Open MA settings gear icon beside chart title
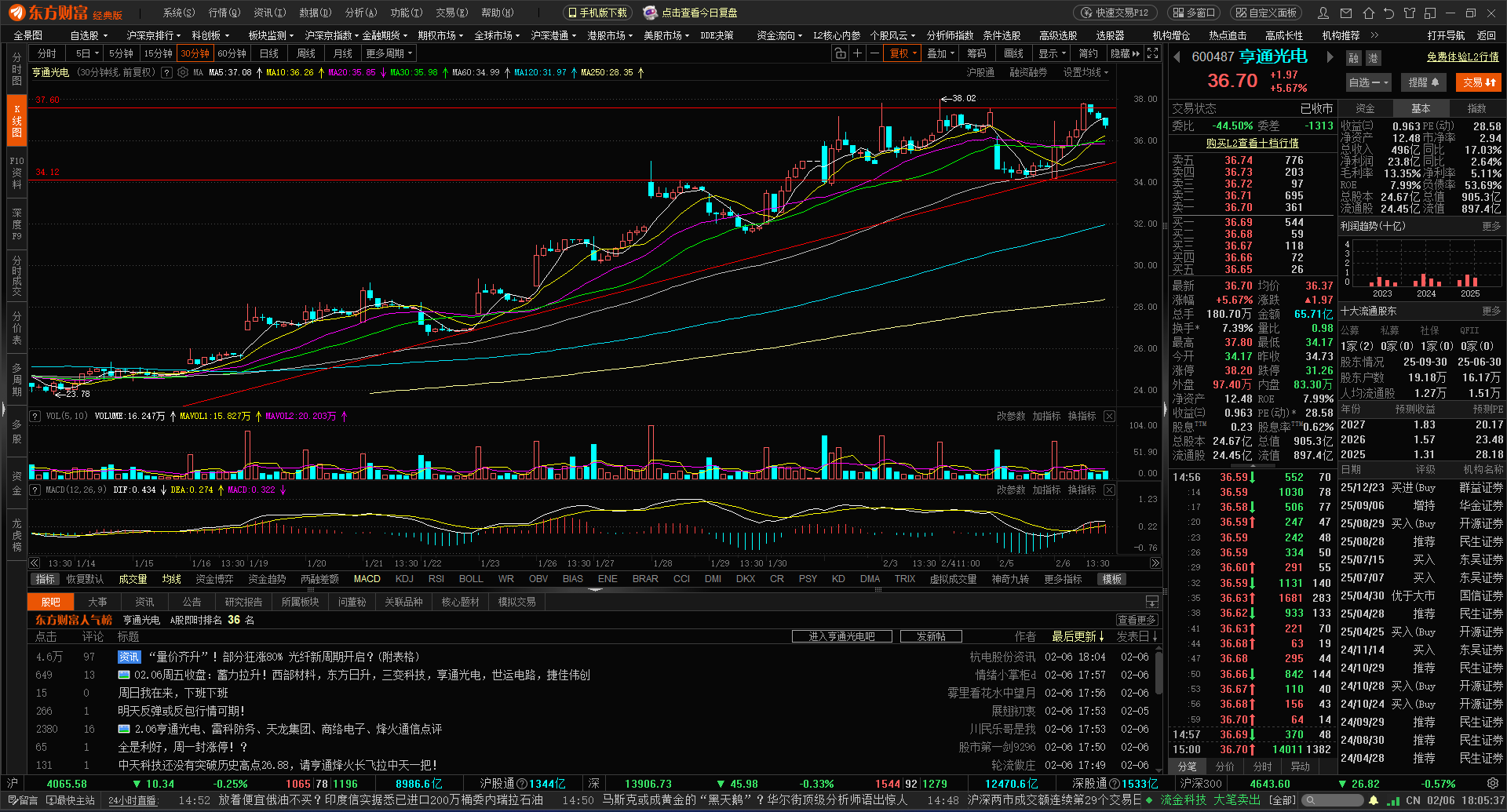This screenshot has height=812, width=1507. coord(183,72)
